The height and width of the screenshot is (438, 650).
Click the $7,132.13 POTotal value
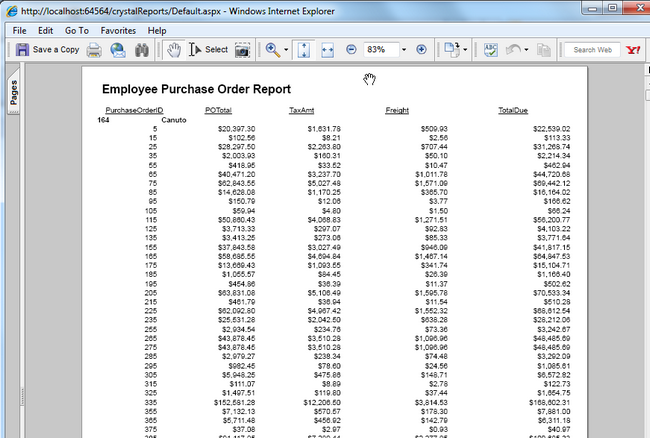[x=239, y=411]
